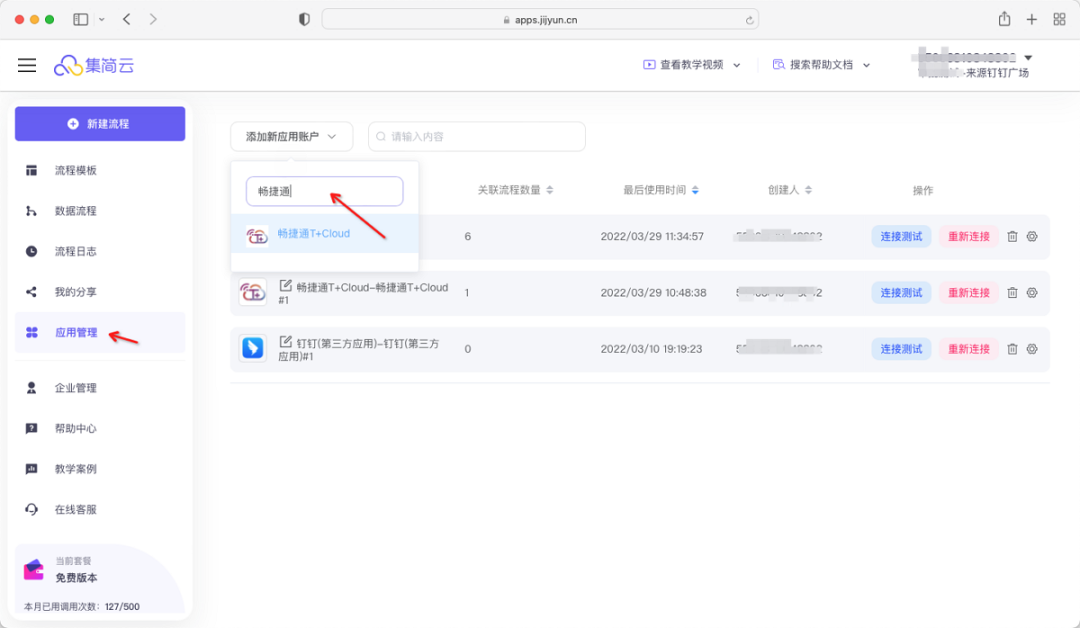
Task: Open settings gear in the 11:34:57 row
Action: 1032,236
